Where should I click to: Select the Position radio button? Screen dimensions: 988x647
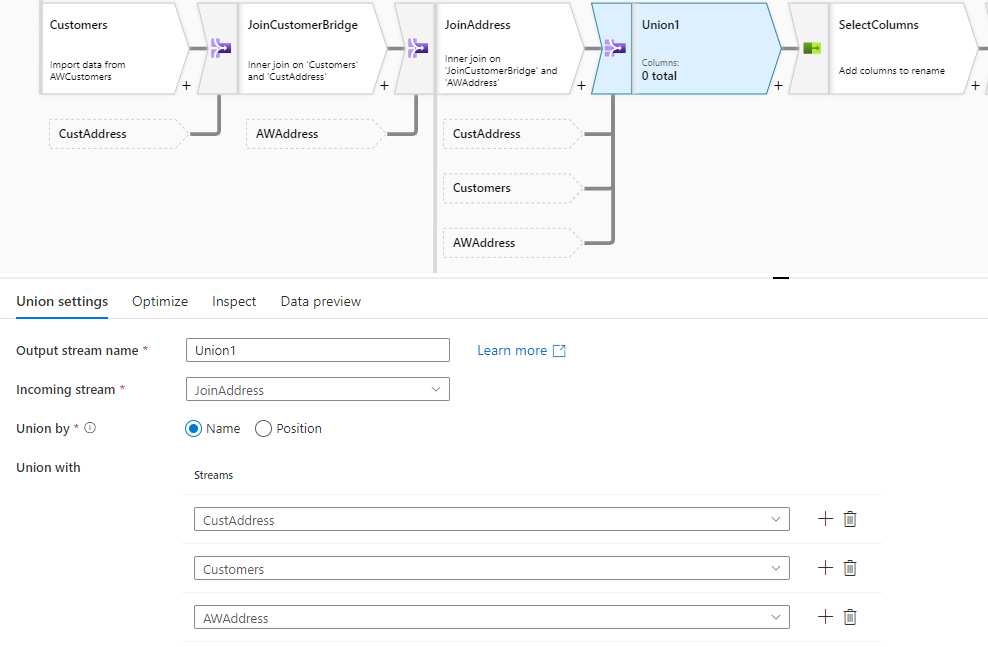(x=264, y=429)
